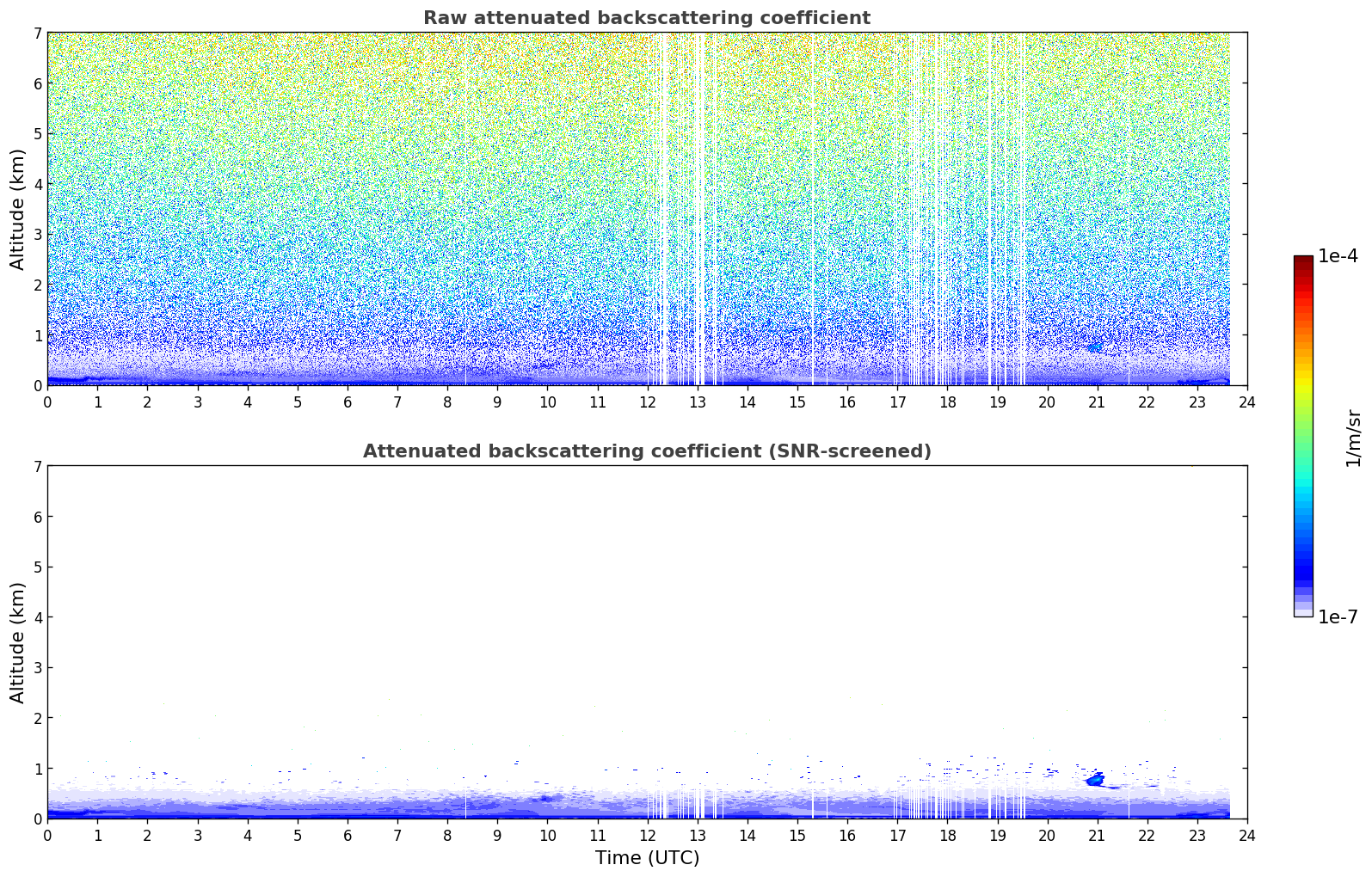This screenshot has width=1372, height=877.
Task: Click the '1e-4' colorbar label
Action: (x=1338, y=256)
